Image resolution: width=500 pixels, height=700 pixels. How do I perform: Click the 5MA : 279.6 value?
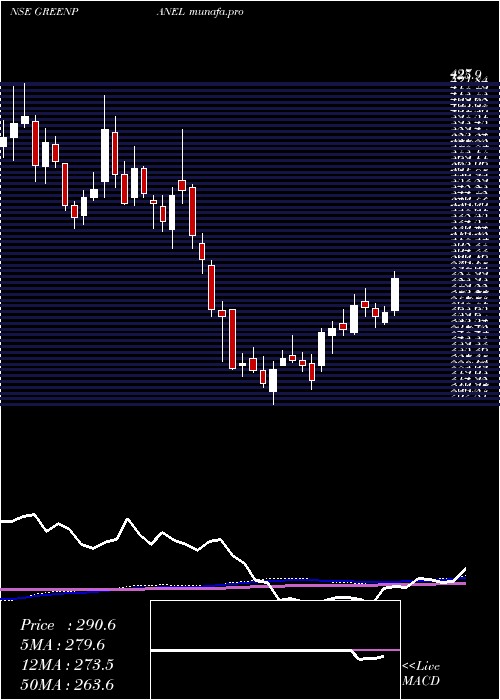click(65, 645)
